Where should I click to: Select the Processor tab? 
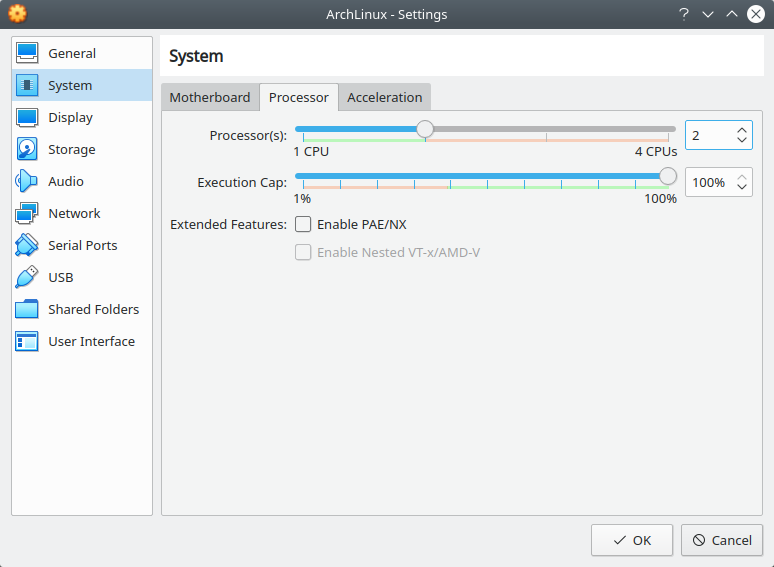pyautogui.click(x=299, y=97)
